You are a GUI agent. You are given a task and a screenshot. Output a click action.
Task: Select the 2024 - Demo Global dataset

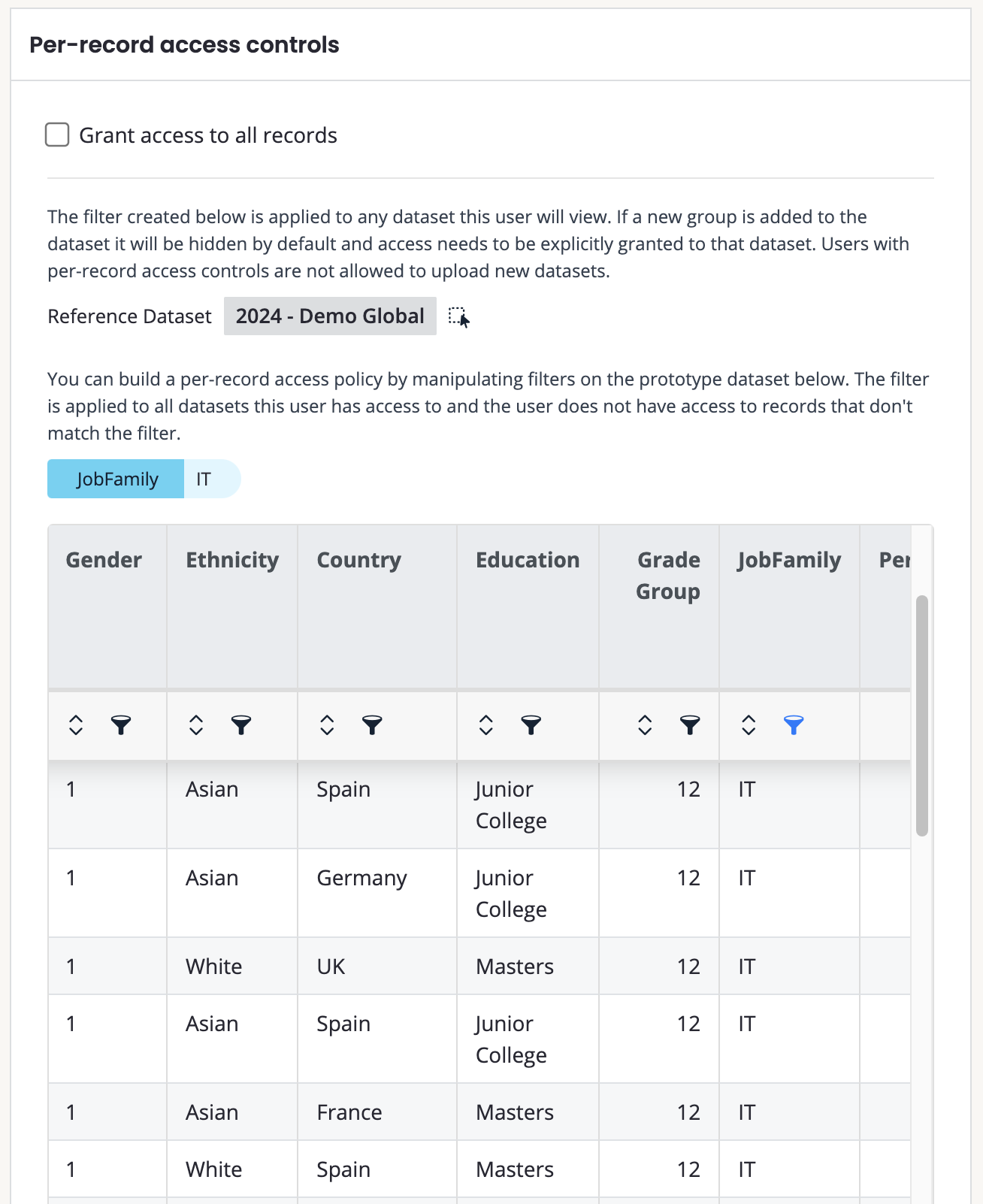tap(330, 316)
